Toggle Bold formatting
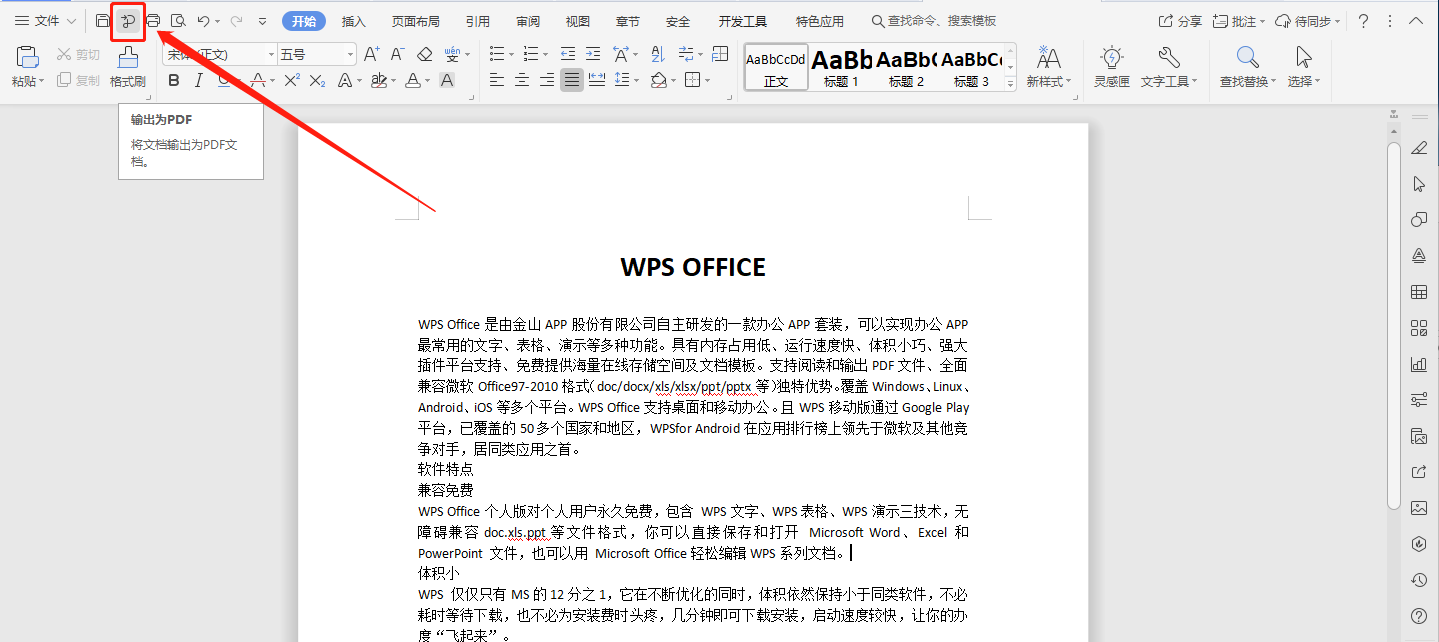Screen dimensions: 1439x642 coord(174,81)
